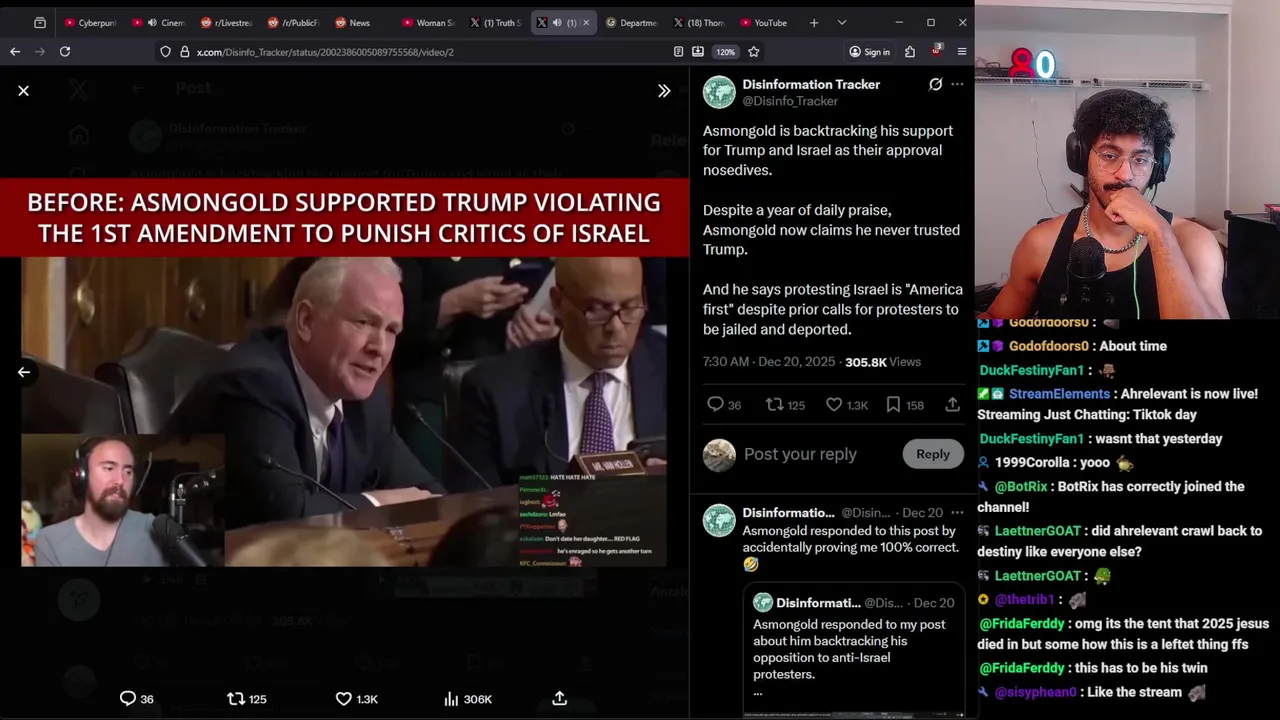Like the post from the bottom video bar
The width and height of the screenshot is (1280, 720).
pyautogui.click(x=356, y=699)
